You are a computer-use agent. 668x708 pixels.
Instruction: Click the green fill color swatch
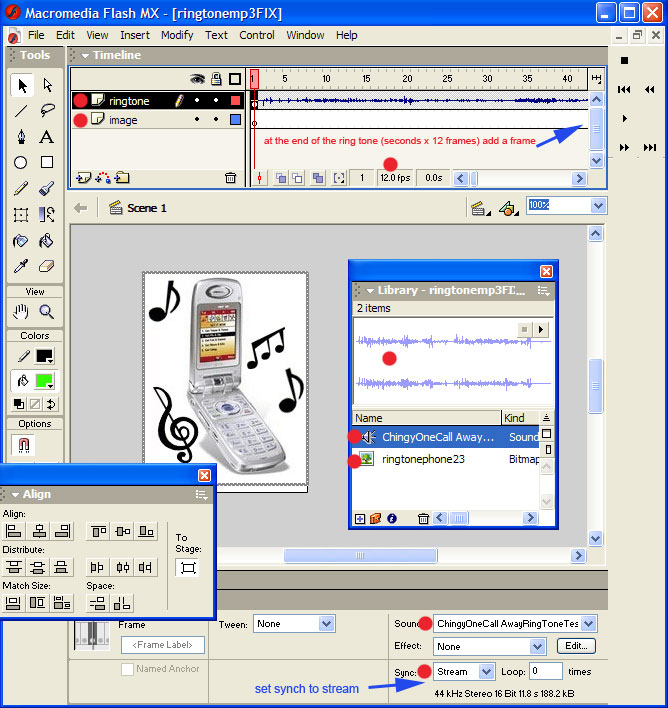coord(46,381)
